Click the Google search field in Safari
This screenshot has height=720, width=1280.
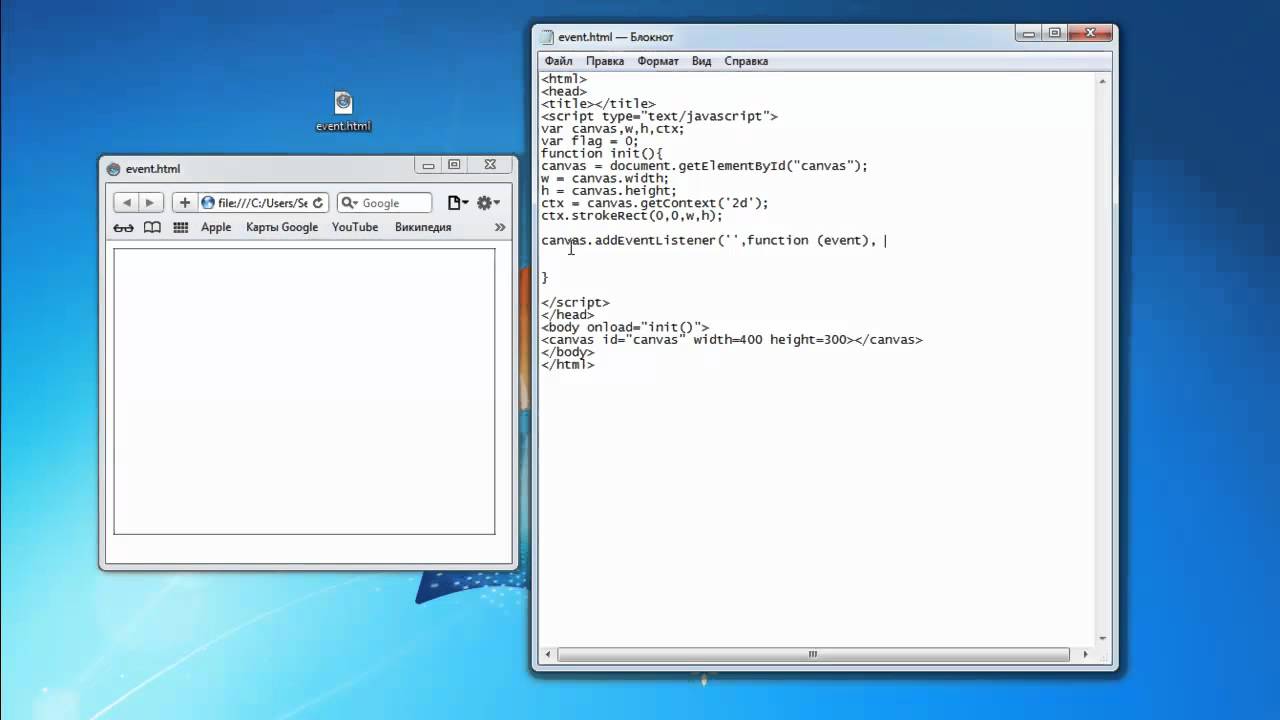(x=384, y=203)
